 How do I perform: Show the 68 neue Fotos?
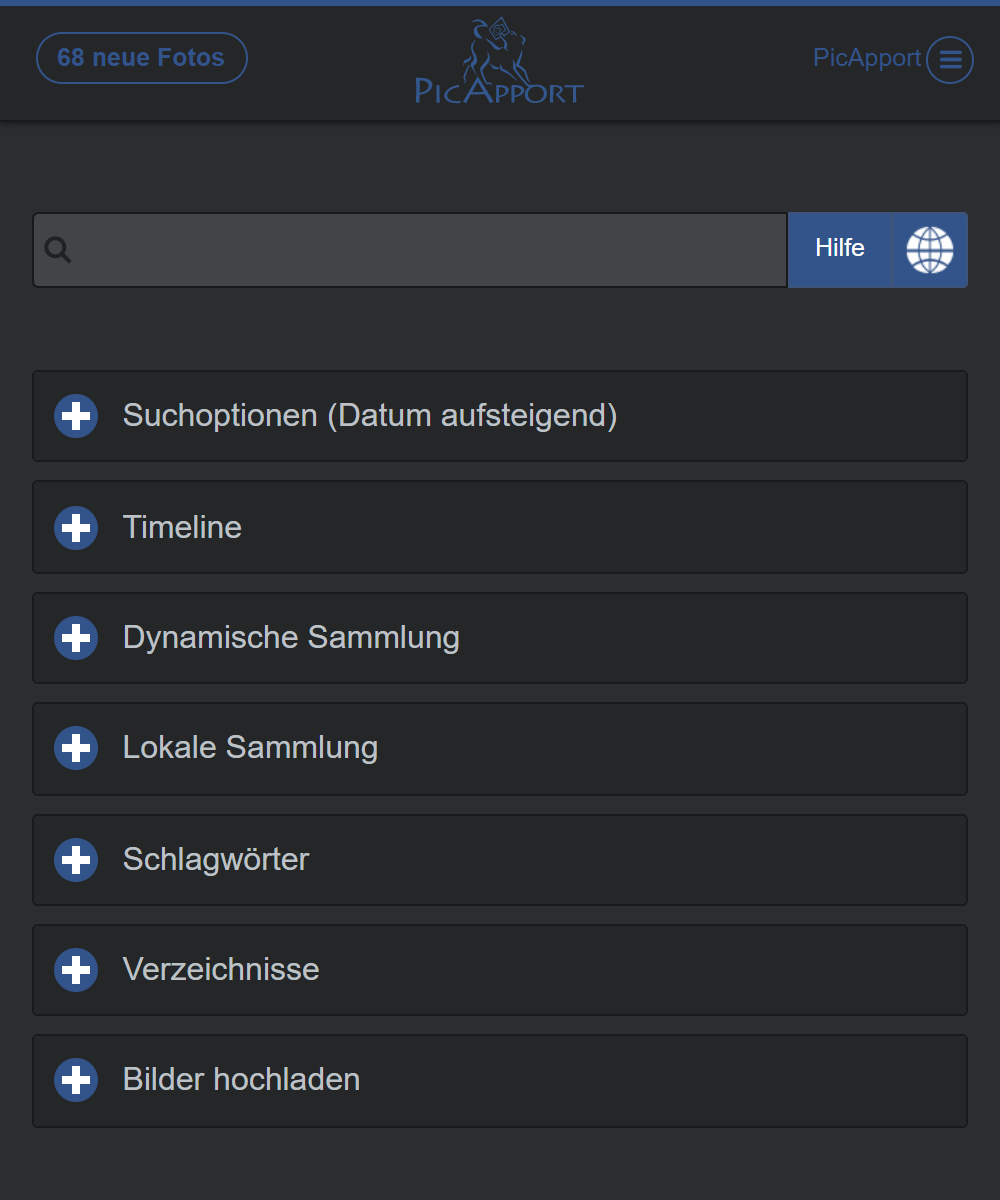click(141, 58)
